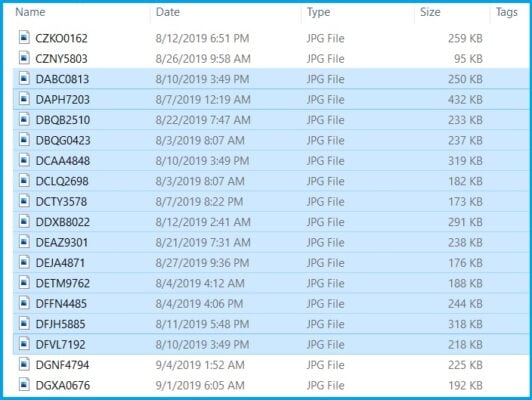The width and height of the screenshot is (532, 400).
Task: Select the DBQG0423 file icon
Action: 24,140
